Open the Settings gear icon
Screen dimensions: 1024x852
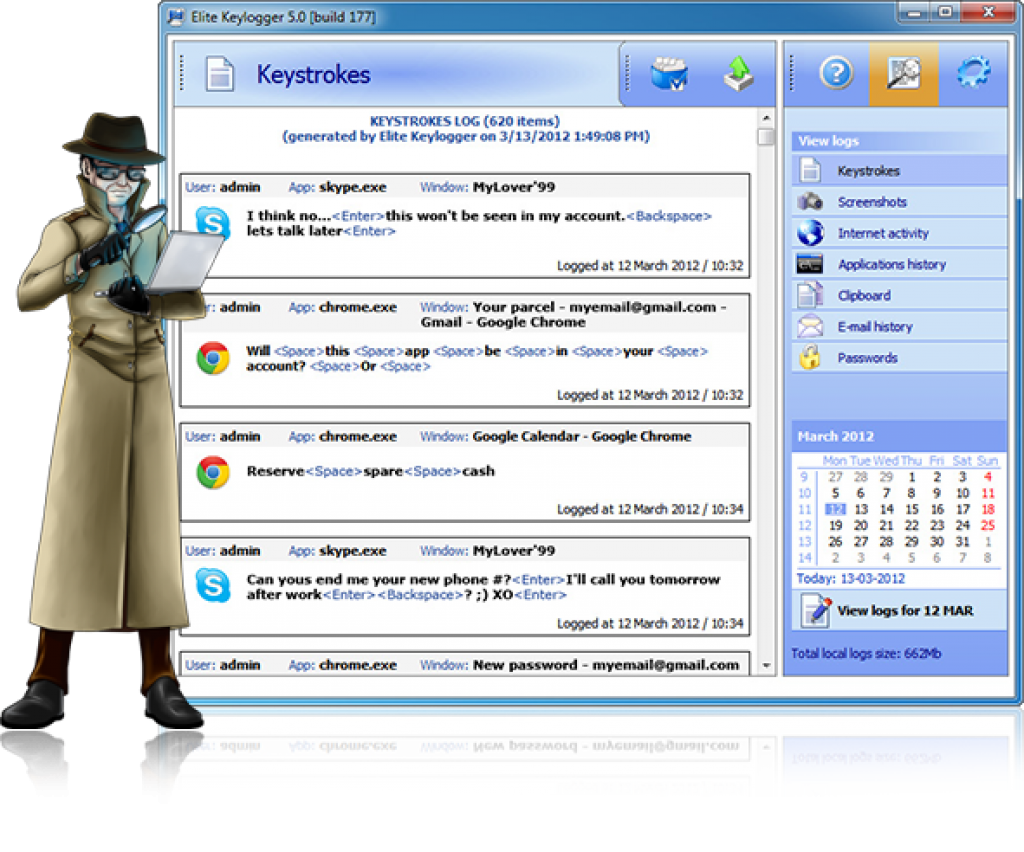[973, 72]
